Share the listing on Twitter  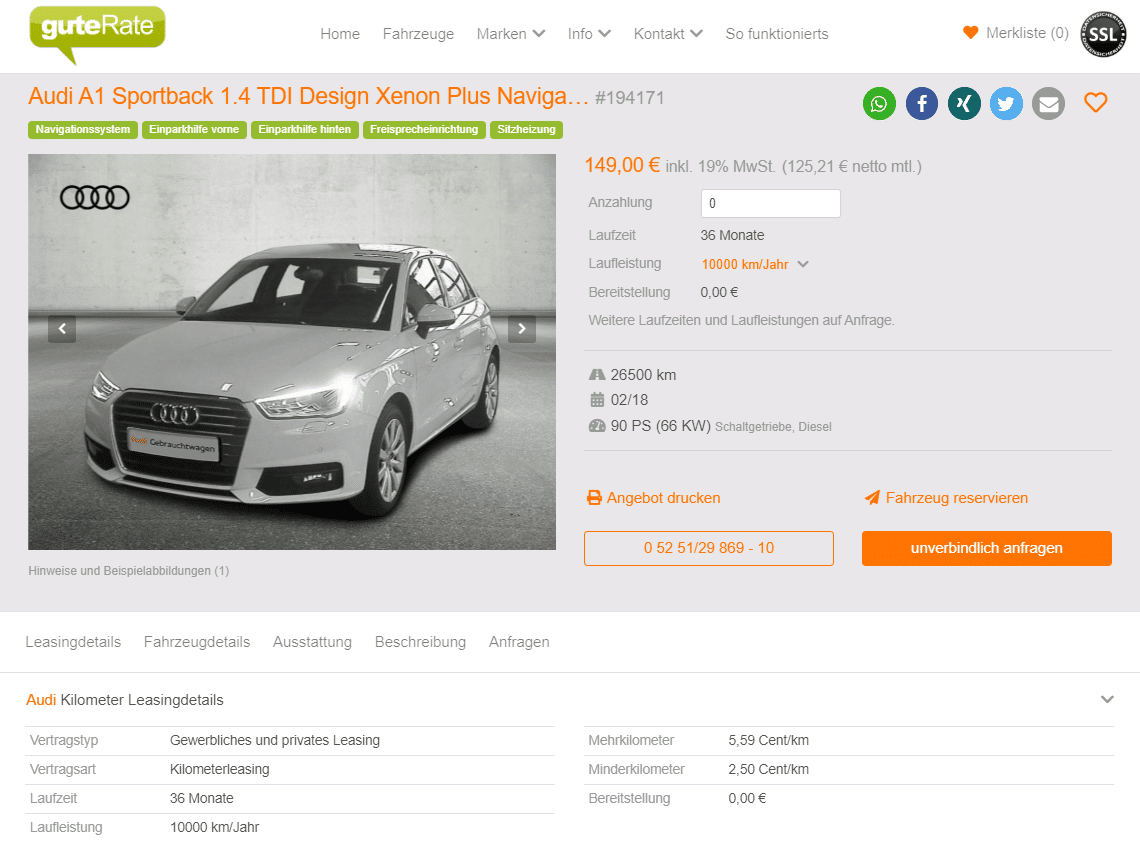pos(1006,103)
